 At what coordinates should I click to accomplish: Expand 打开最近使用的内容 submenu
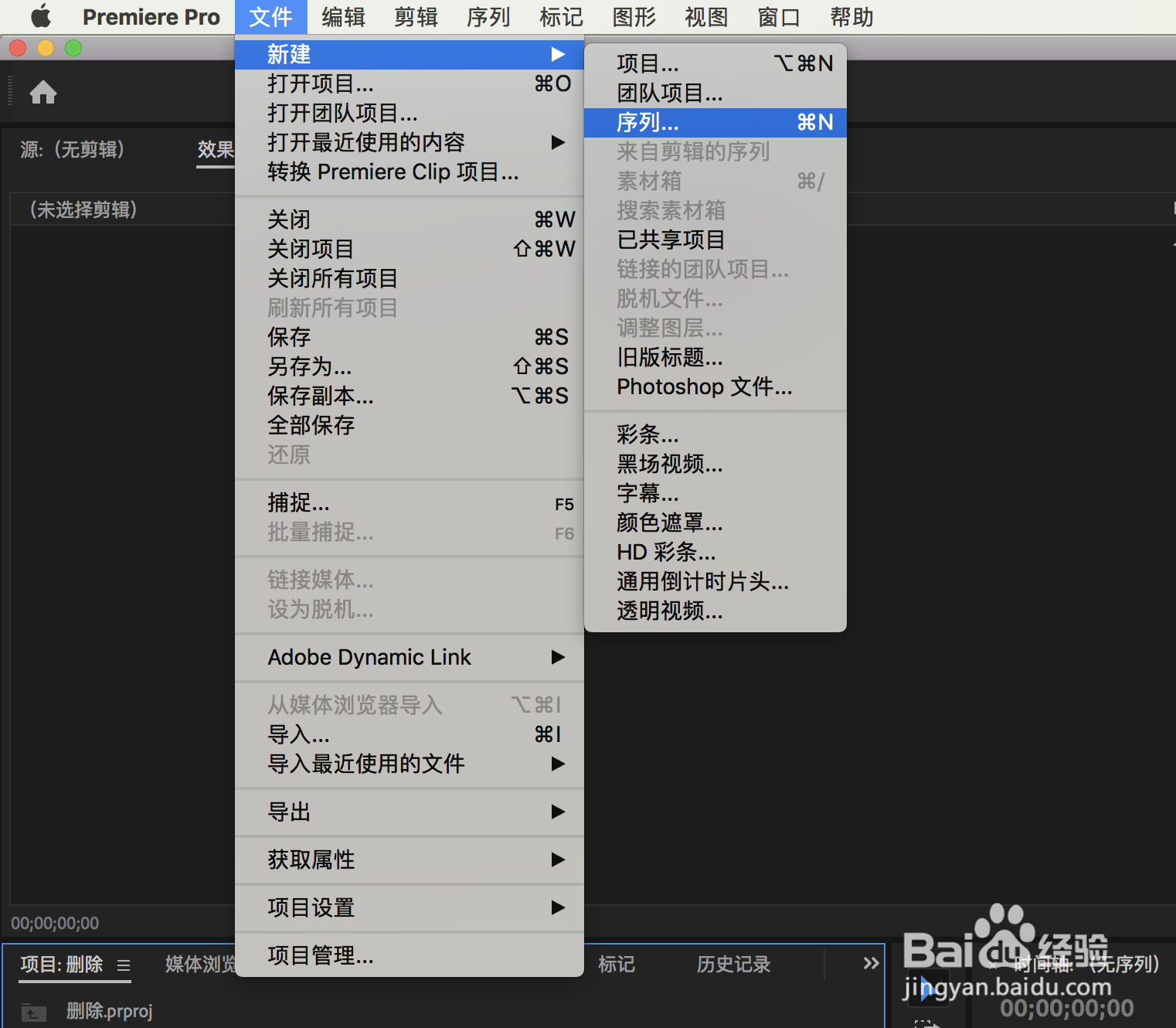click(x=410, y=142)
